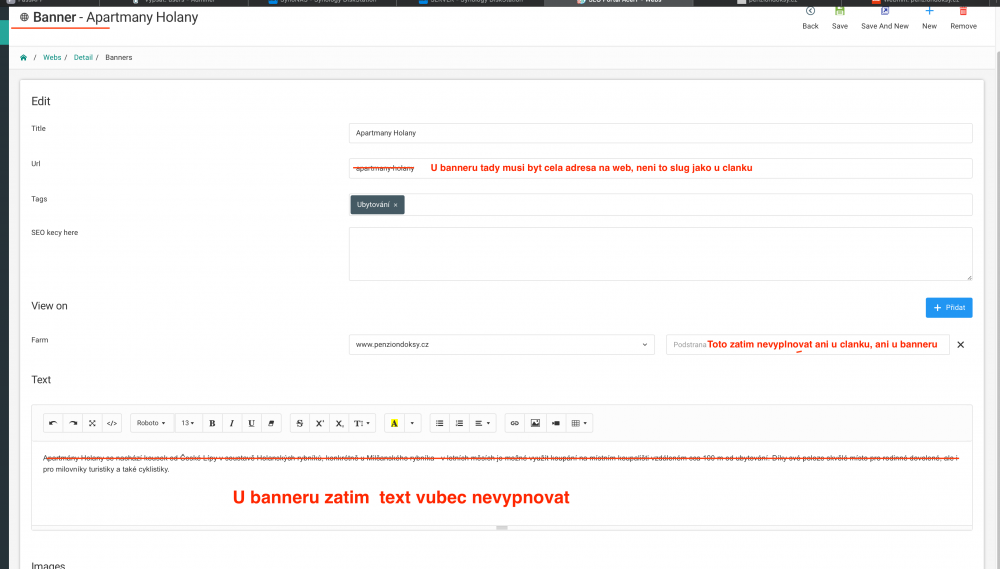Apply italic formatting in the editor
Viewport: 1000px width, 569px height.
click(x=231, y=423)
